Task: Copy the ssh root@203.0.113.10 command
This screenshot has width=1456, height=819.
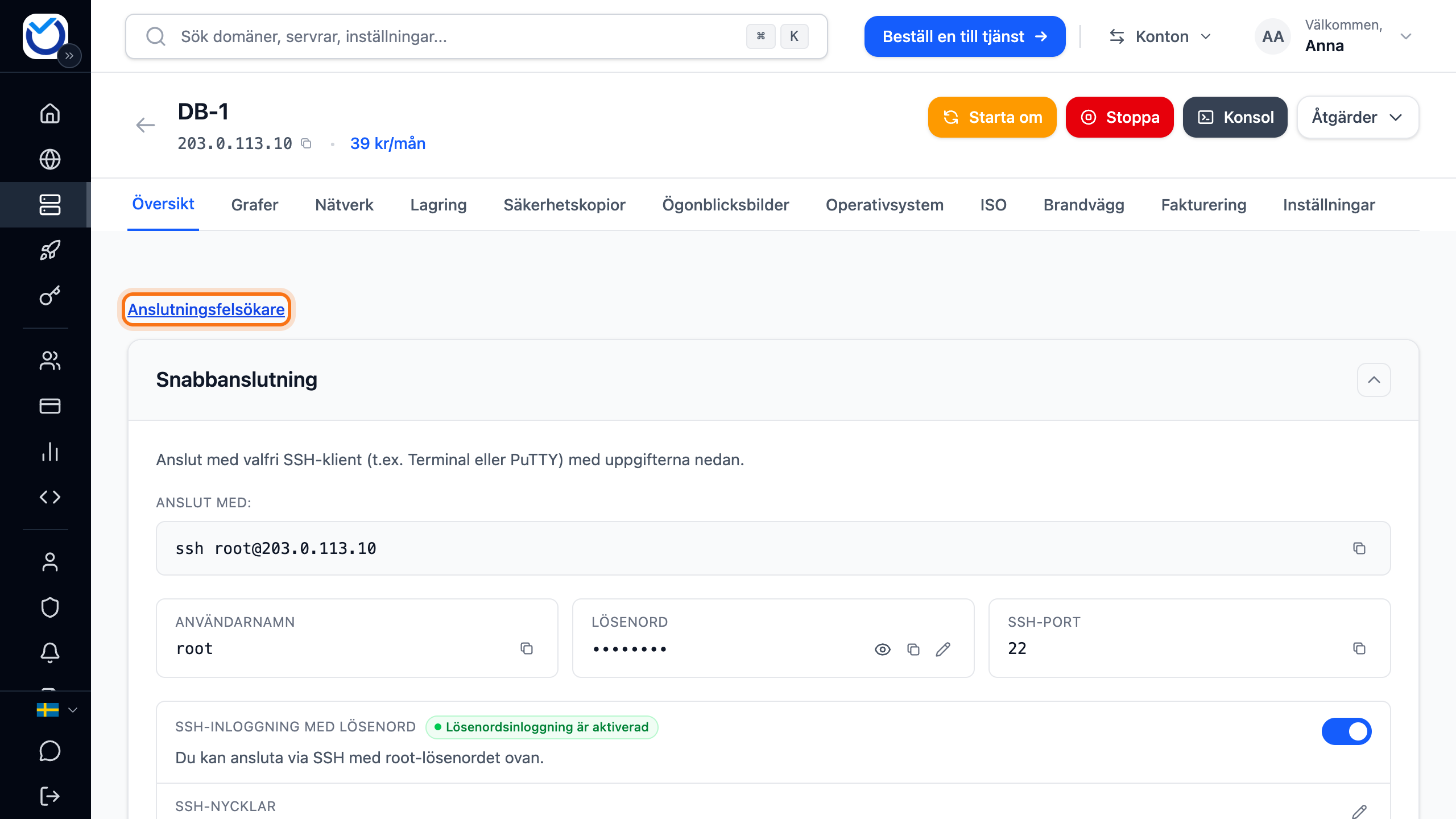Action: (x=1359, y=548)
